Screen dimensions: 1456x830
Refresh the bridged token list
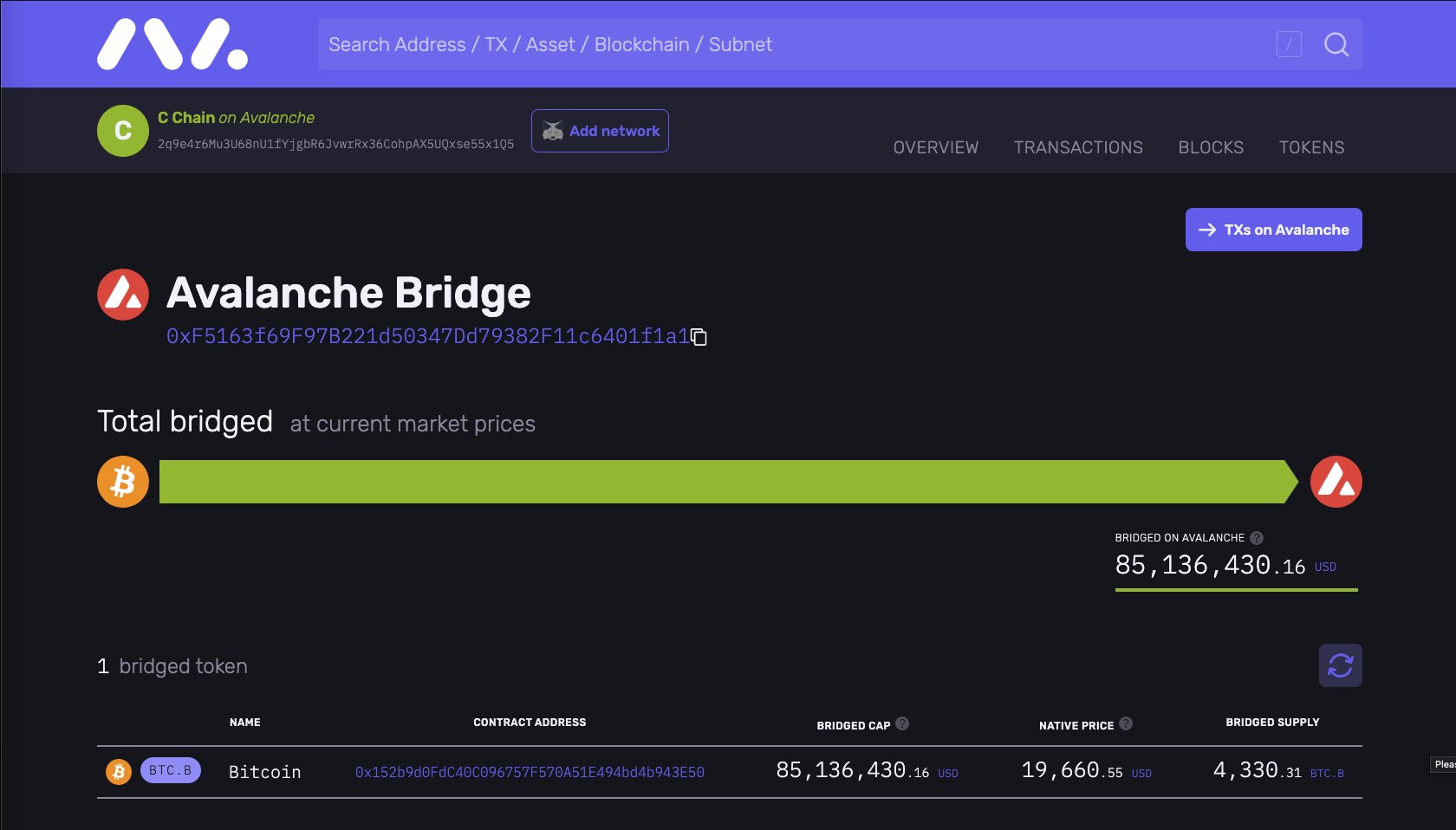click(1340, 665)
